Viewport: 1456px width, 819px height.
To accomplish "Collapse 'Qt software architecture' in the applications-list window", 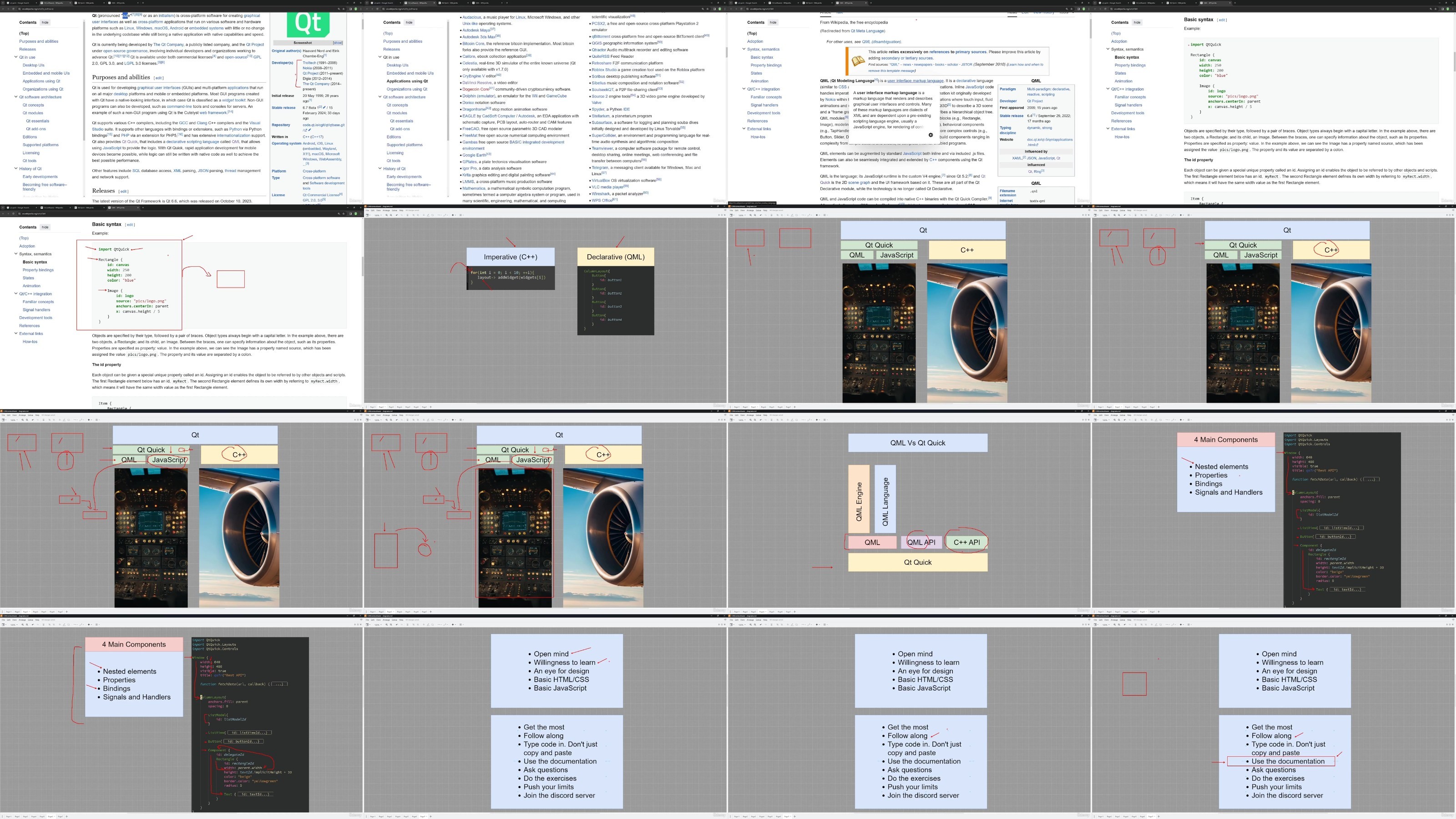I will tap(380, 96).
